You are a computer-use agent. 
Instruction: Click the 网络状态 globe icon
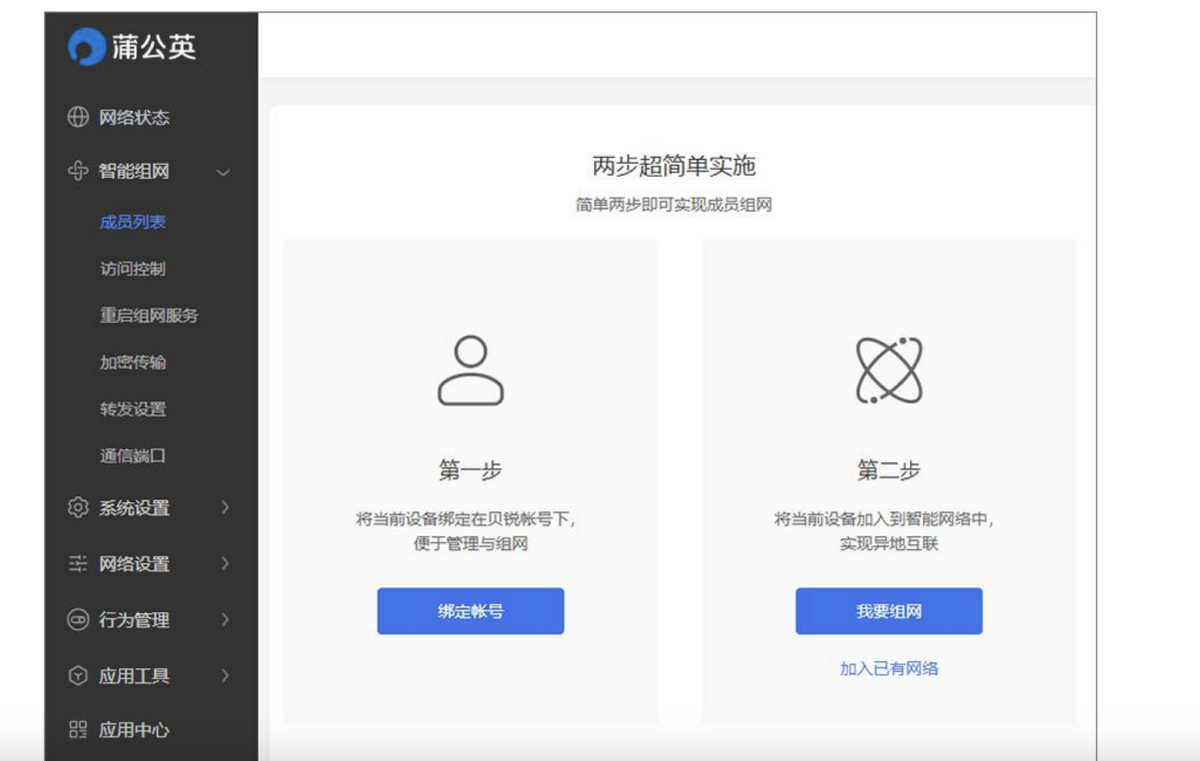pyautogui.click(x=78, y=117)
